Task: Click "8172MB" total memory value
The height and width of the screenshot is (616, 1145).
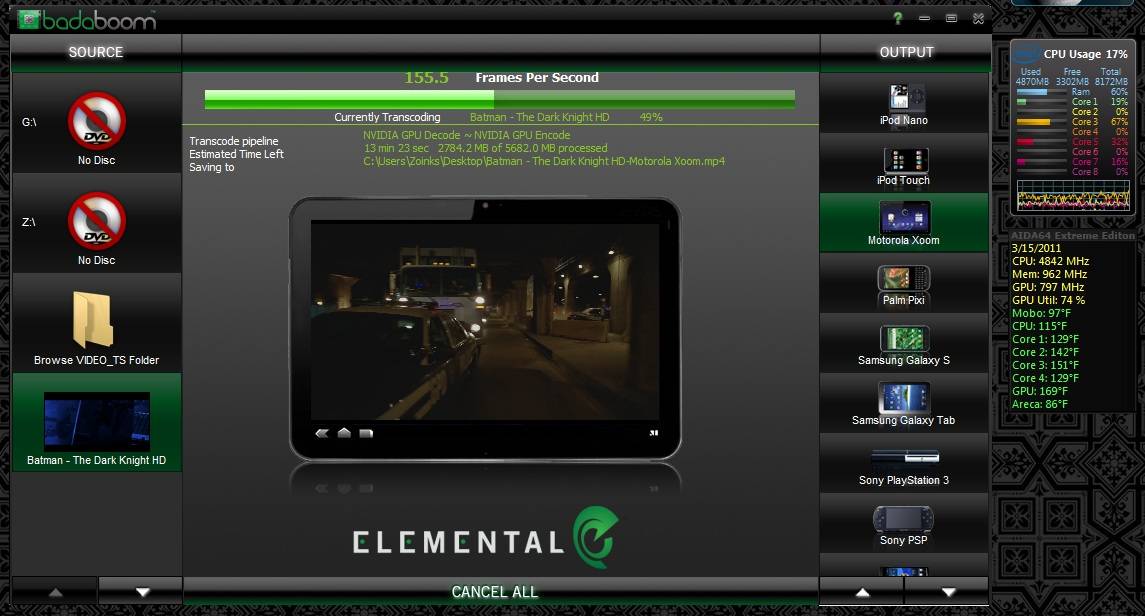Action: [x=1111, y=82]
